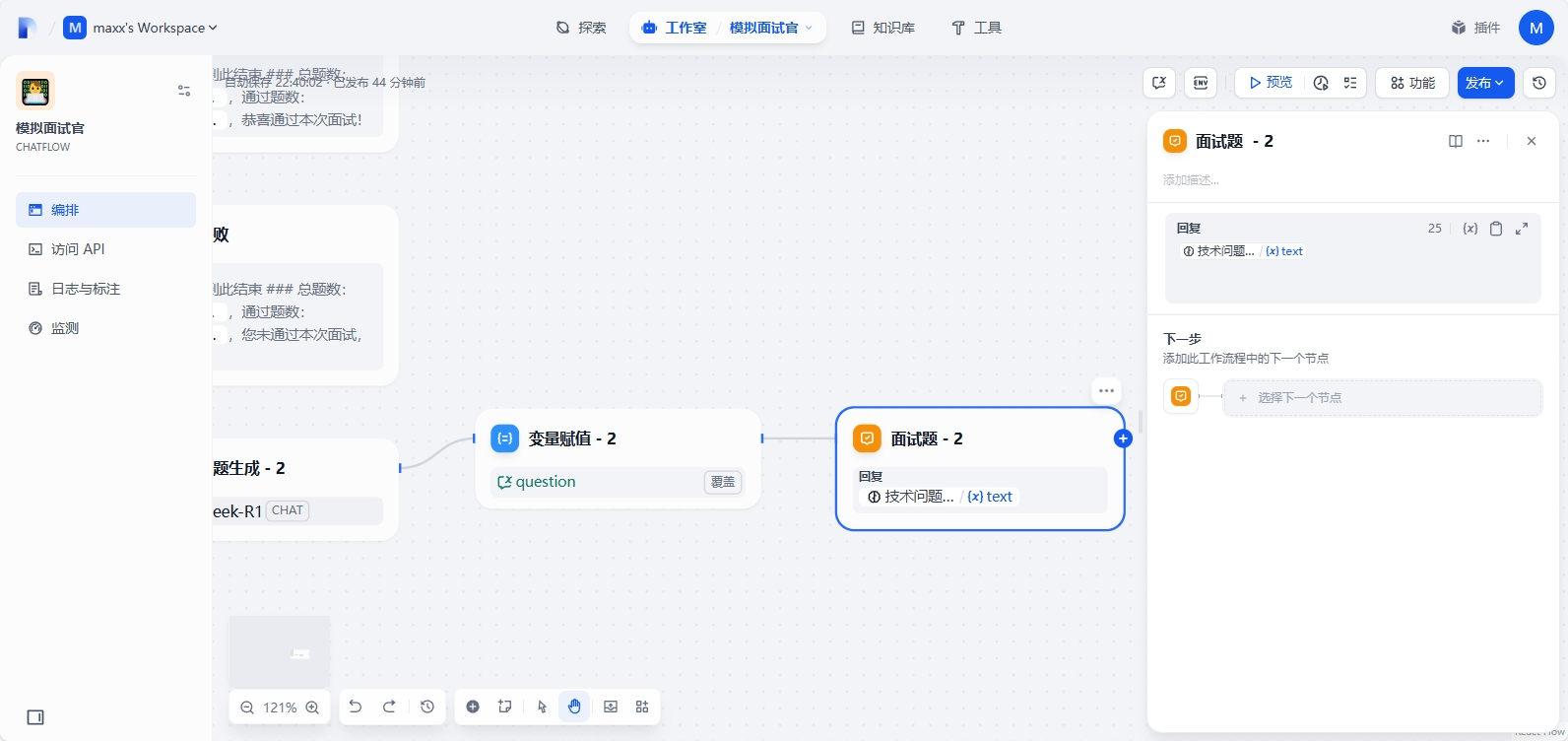
Task: Copy the 回复 content with clipboard icon
Action: (x=1496, y=229)
